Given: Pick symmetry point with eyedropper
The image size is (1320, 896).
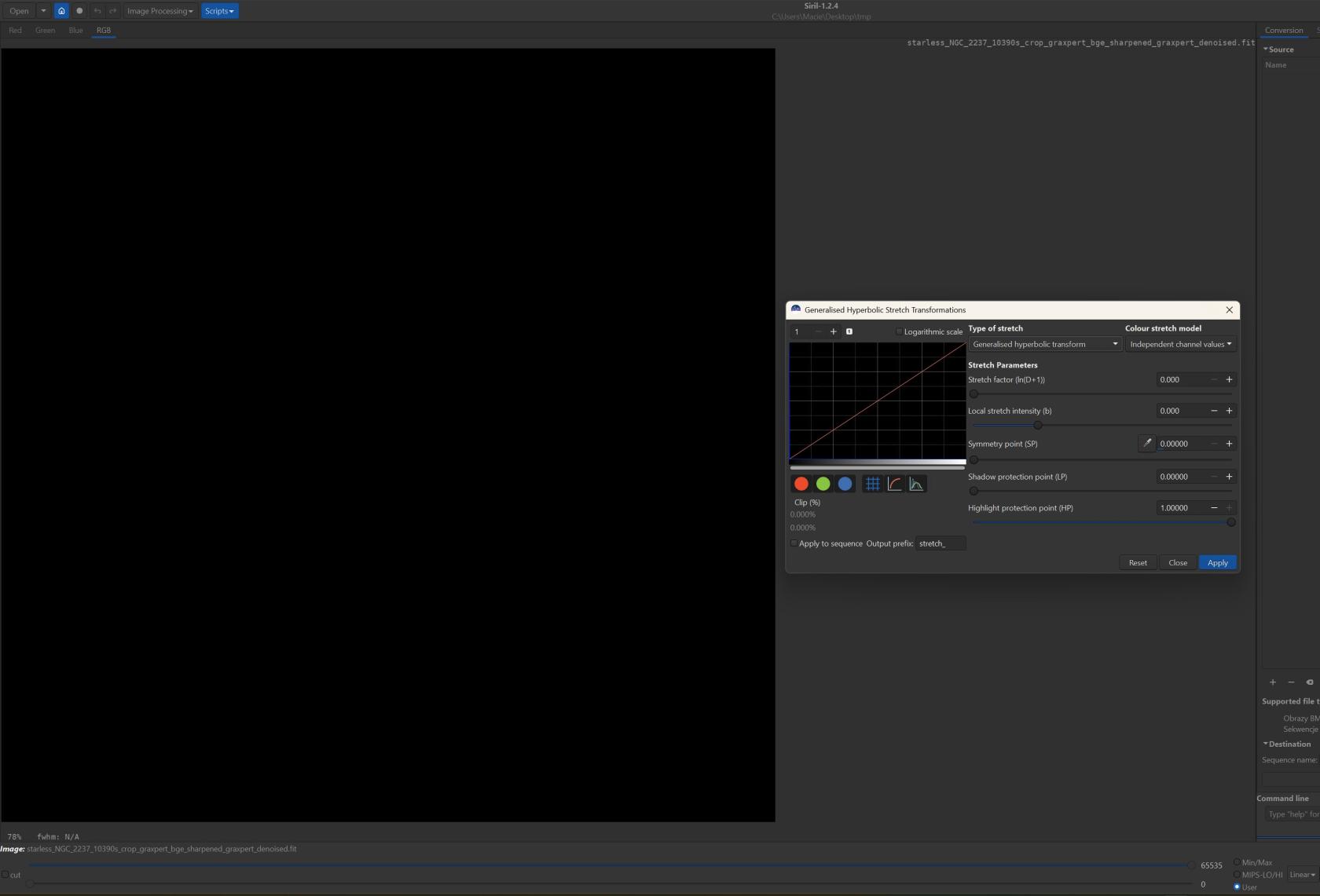Looking at the screenshot, I should tap(1146, 444).
